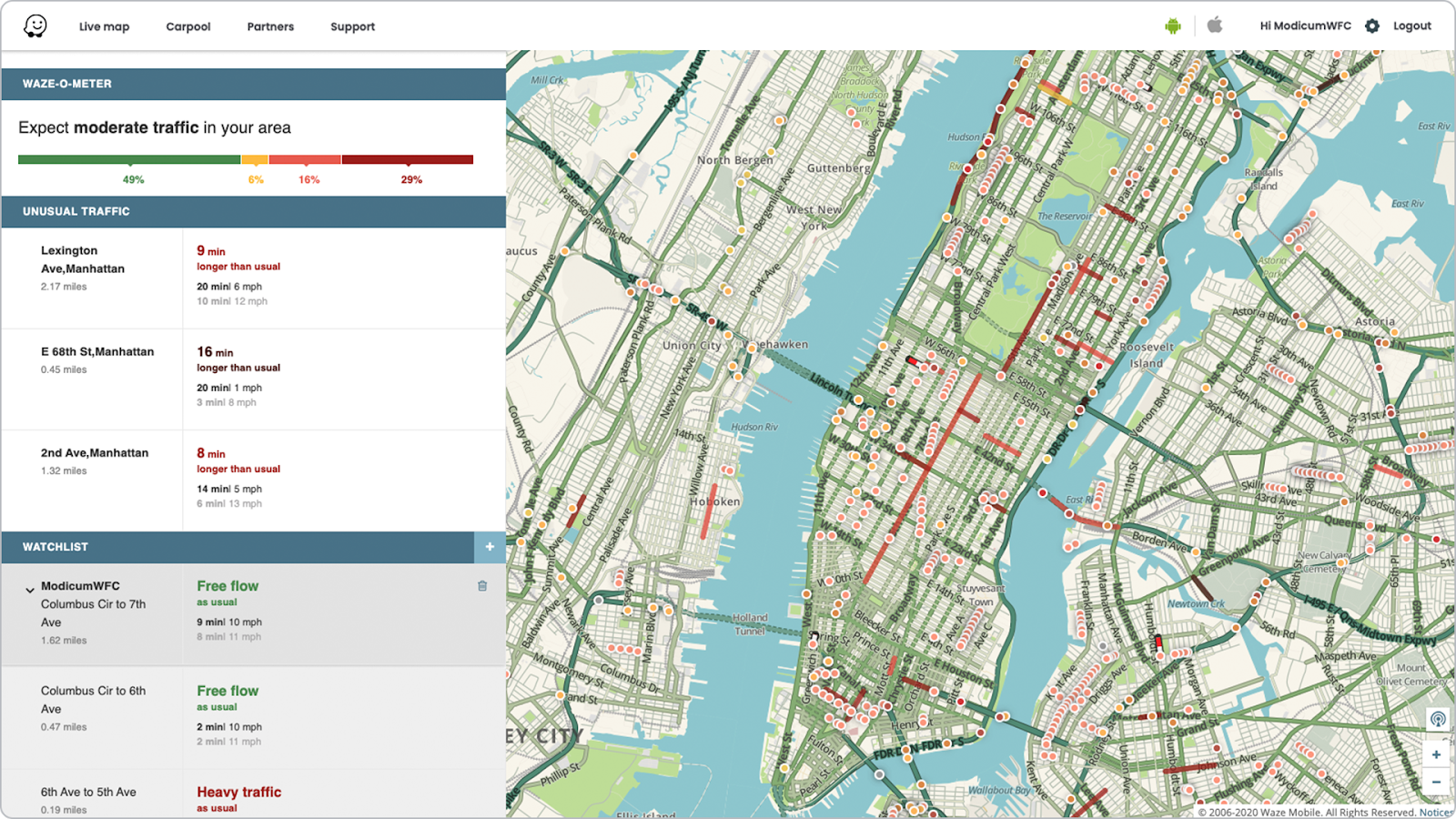Click the Android app download icon
Screen dimensions: 1456x819
click(1172, 25)
